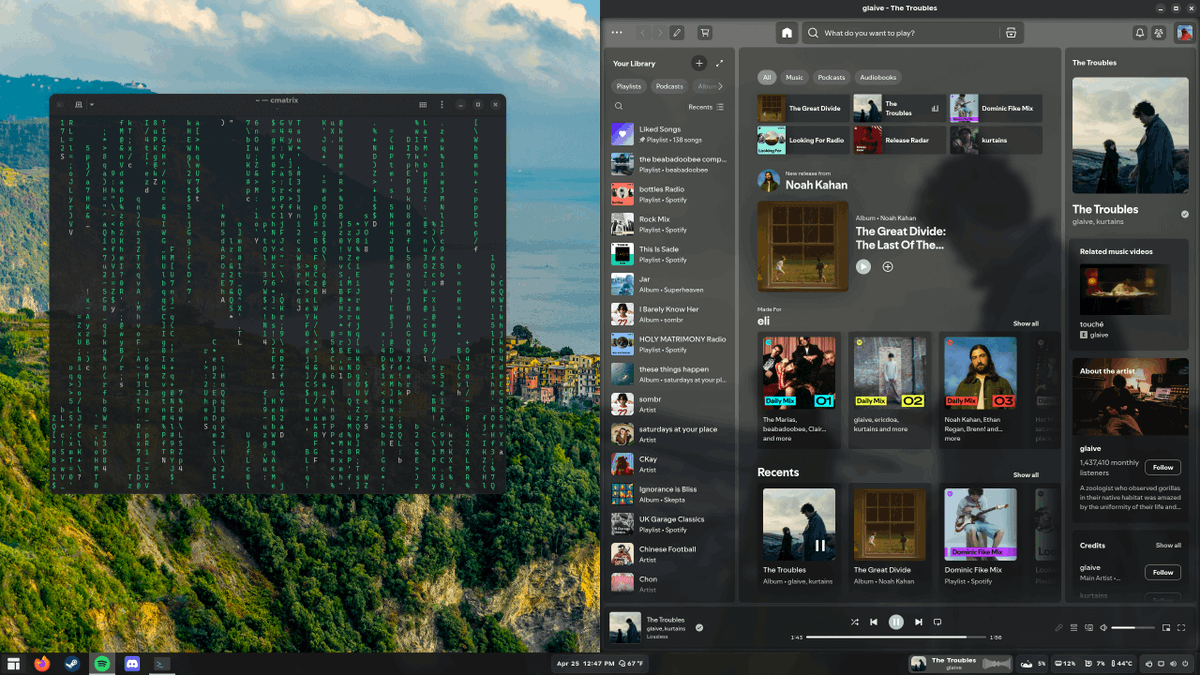
Task: Open Daily Mix 02 card
Action: (x=889, y=390)
